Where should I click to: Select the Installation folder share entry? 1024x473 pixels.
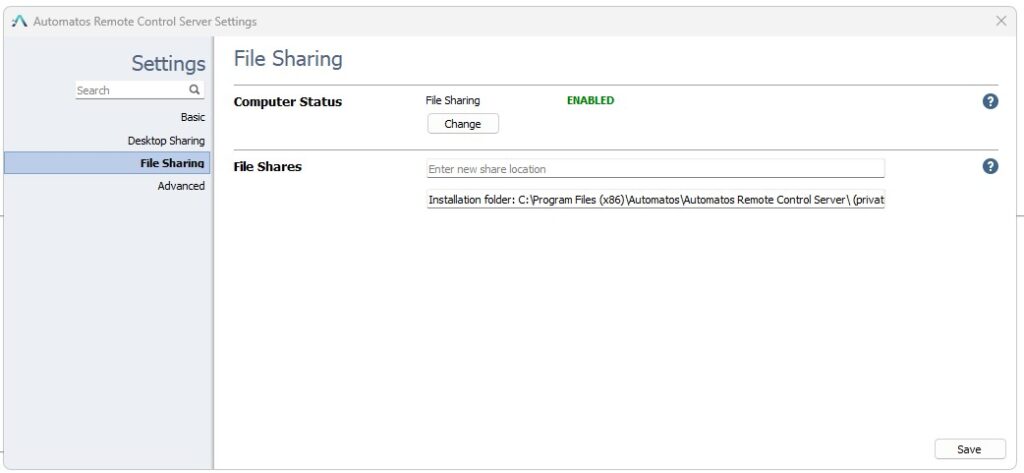655,200
